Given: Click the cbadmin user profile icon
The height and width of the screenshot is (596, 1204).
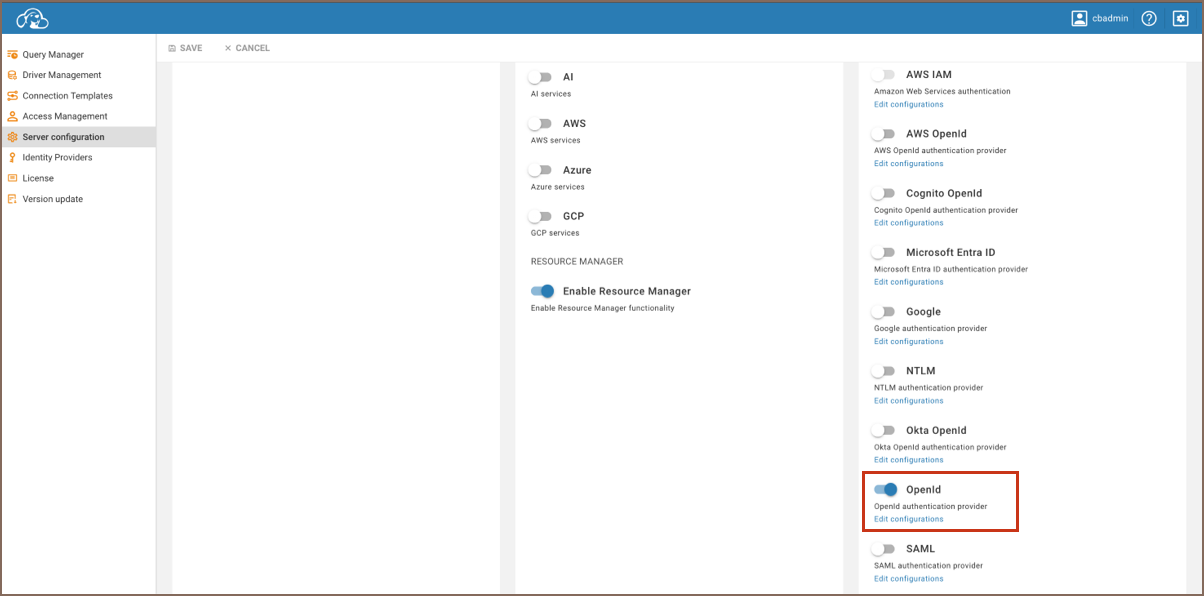Looking at the screenshot, I should [1079, 18].
